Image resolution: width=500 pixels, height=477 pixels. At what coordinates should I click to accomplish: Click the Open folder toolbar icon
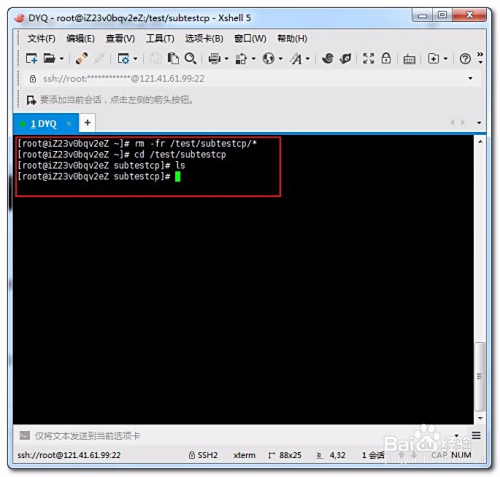point(49,59)
